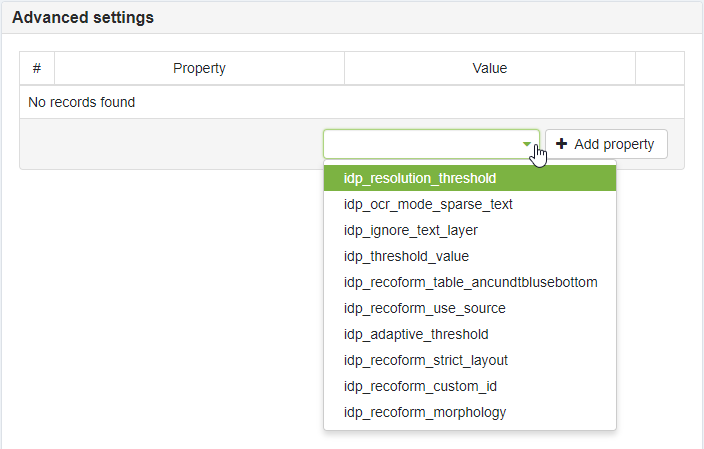Click the Add property button
This screenshot has height=449, width=704.
coord(606,144)
